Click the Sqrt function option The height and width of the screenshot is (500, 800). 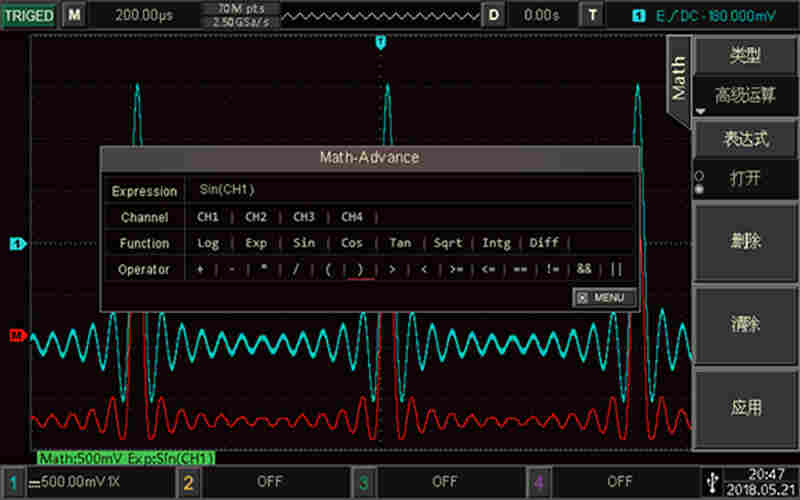coord(448,243)
